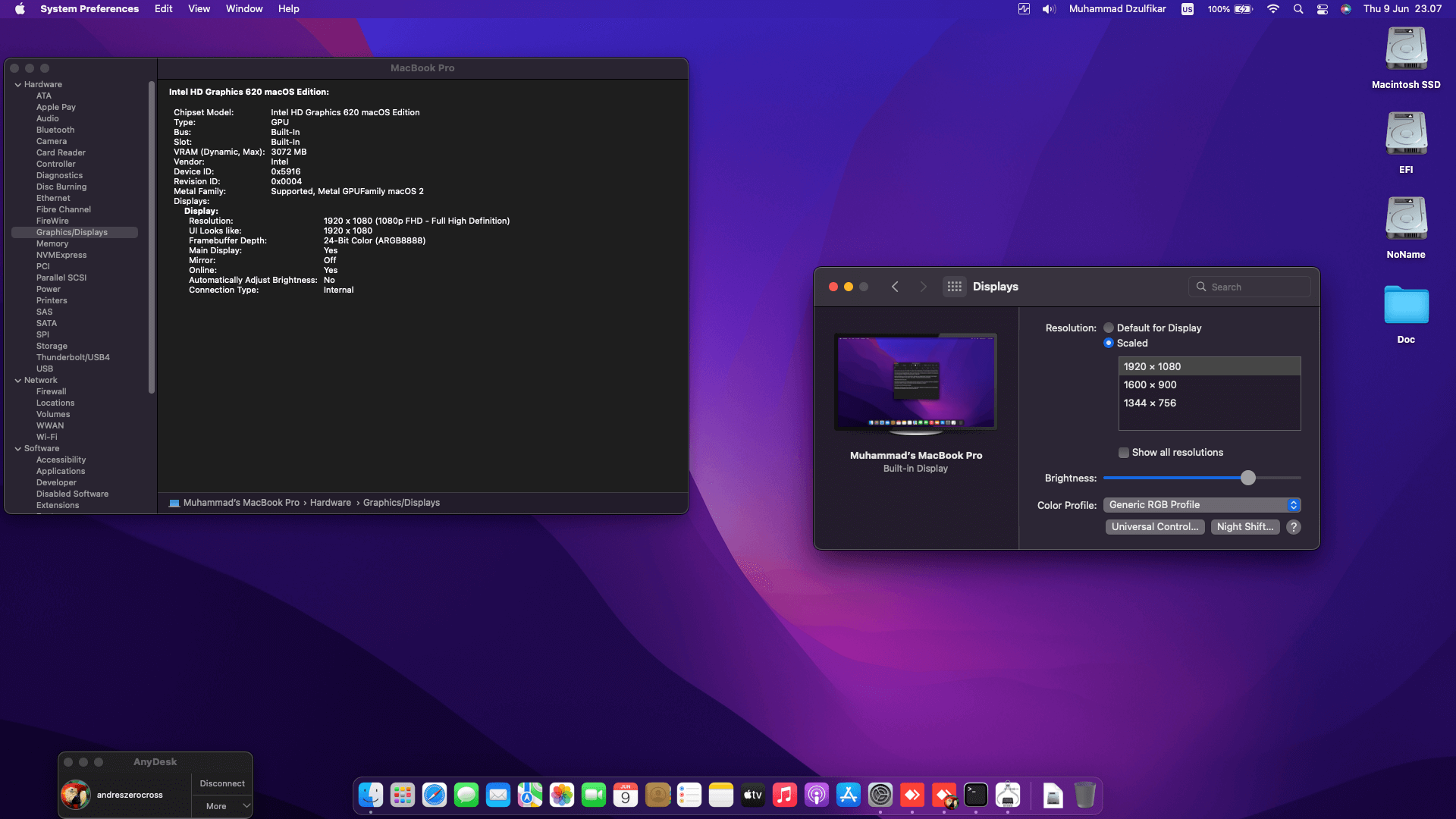Select the EFI drive on desktop
The width and height of the screenshot is (1456, 819).
pyautogui.click(x=1406, y=143)
